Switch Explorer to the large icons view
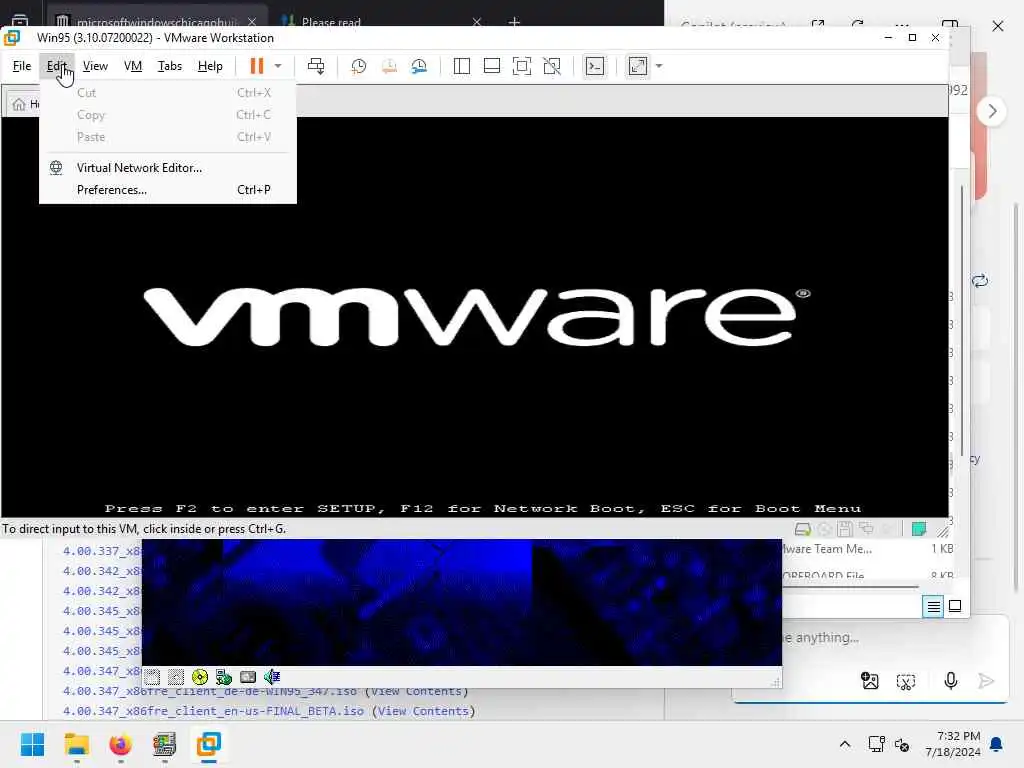Image resolution: width=1024 pixels, height=768 pixels. pyautogui.click(x=955, y=607)
